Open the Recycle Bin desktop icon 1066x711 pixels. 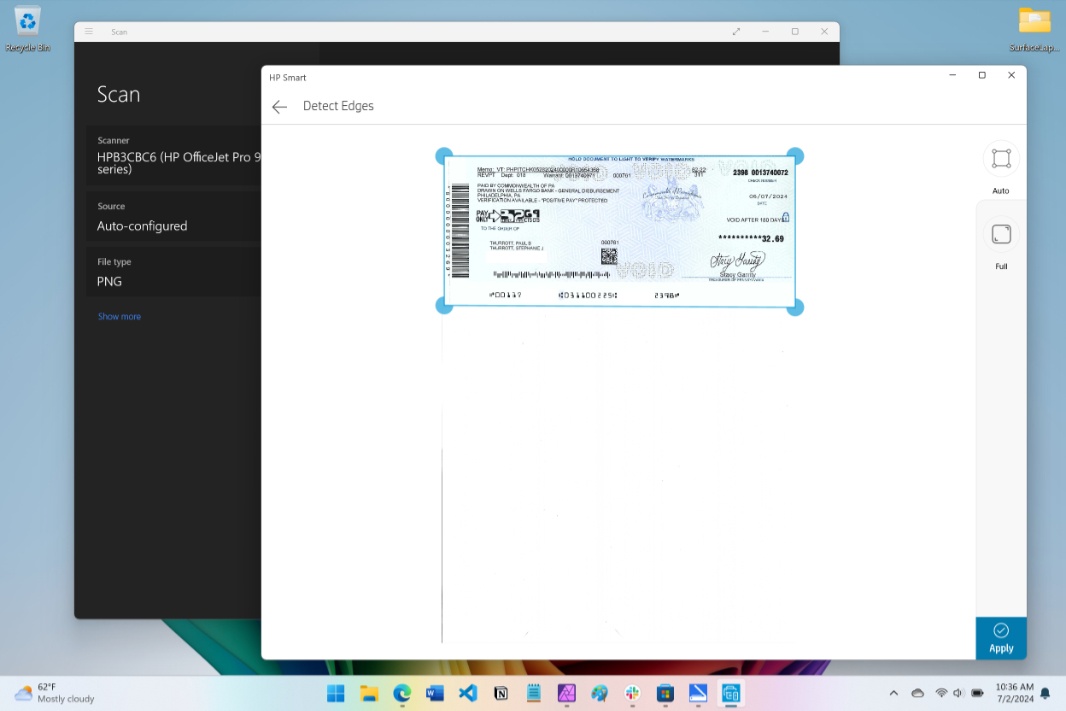click(27, 29)
